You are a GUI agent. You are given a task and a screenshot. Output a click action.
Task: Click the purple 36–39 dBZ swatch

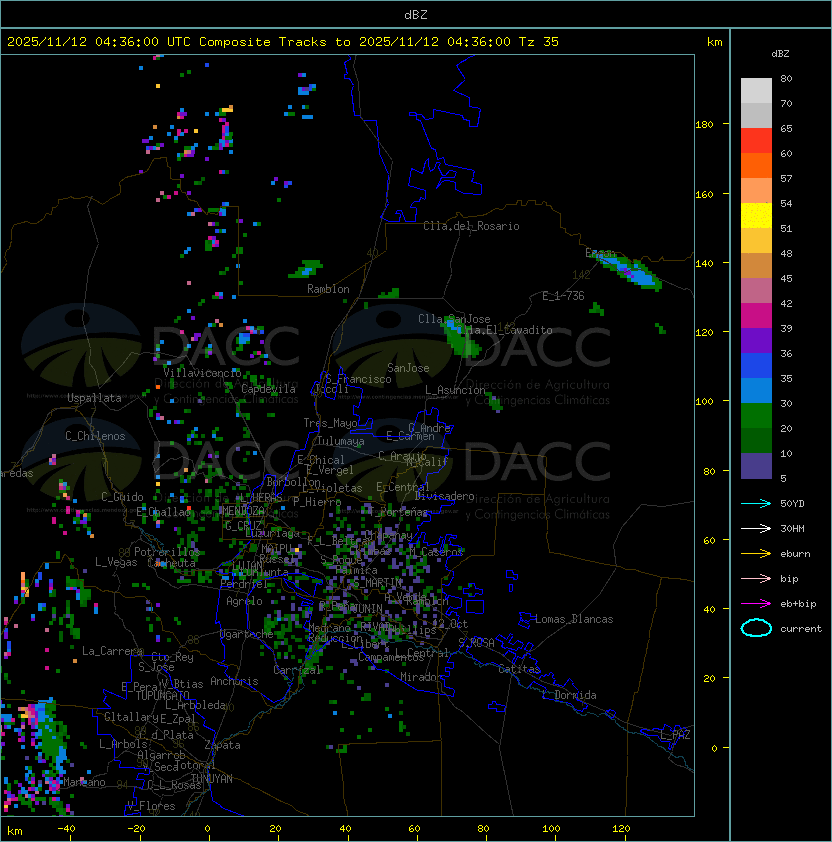pos(756,340)
